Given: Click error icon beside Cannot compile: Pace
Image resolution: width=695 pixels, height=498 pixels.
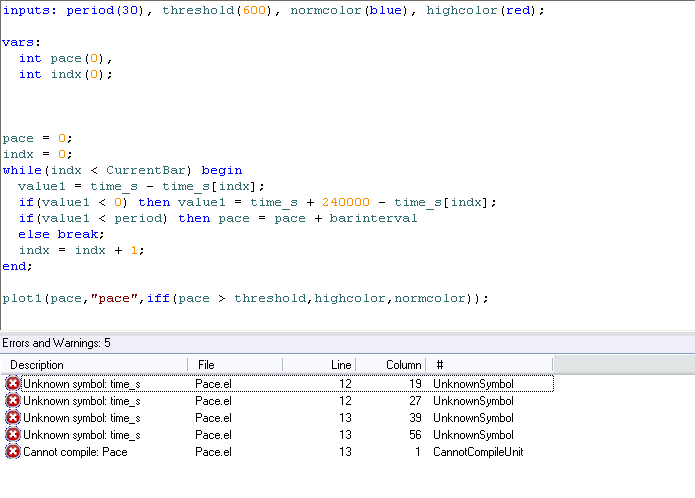Looking at the screenshot, I should (13, 451).
